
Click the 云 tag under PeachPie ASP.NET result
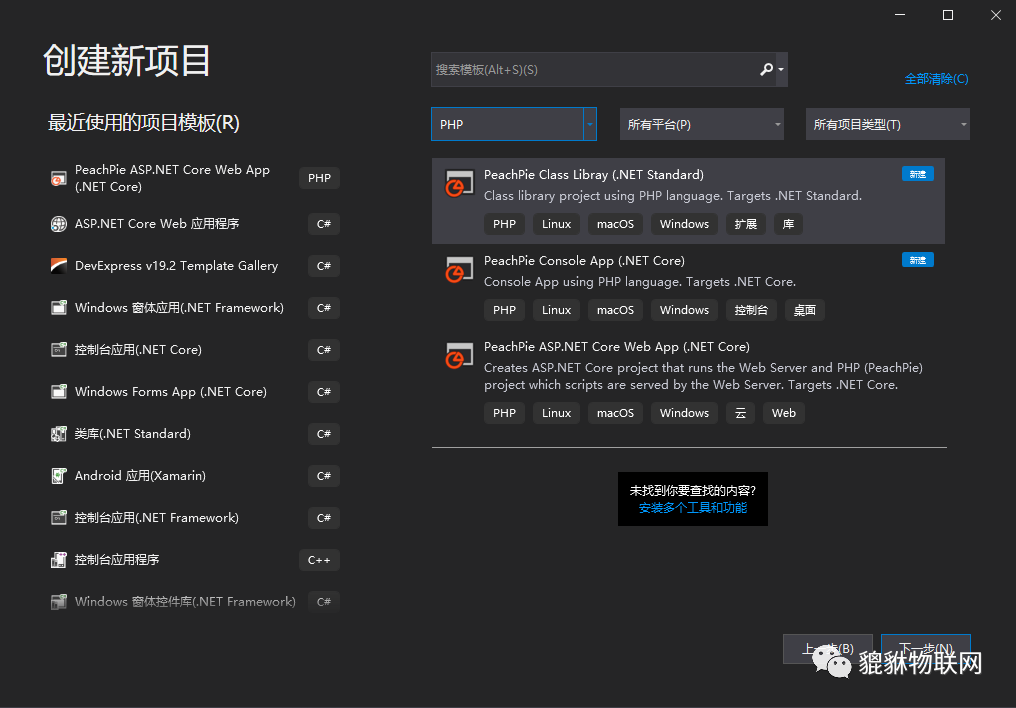[x=741, y=413]
